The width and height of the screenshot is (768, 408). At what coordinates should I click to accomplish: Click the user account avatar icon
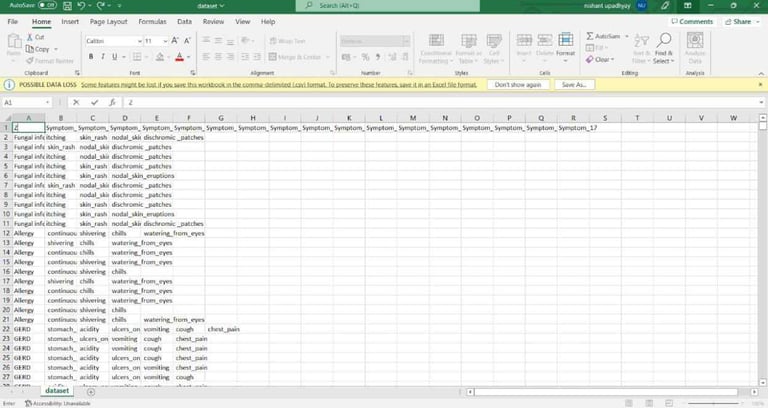(642, 5)
